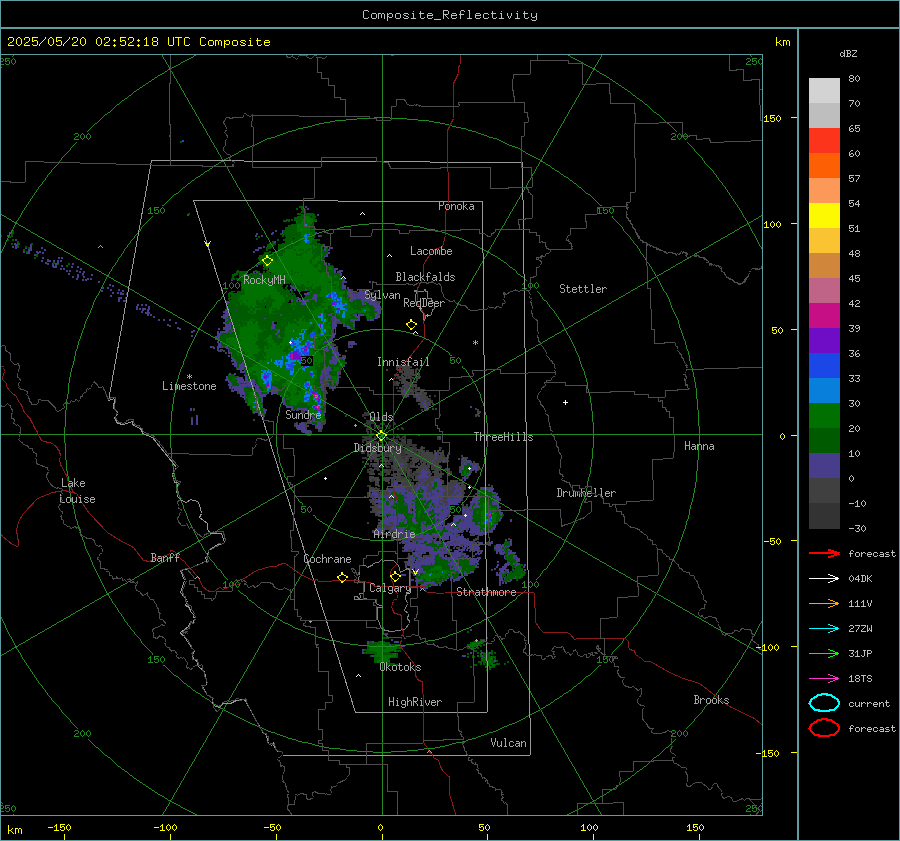Click the dBZ legend heading
Screen dimensions: 900x841
coord(848,53)
